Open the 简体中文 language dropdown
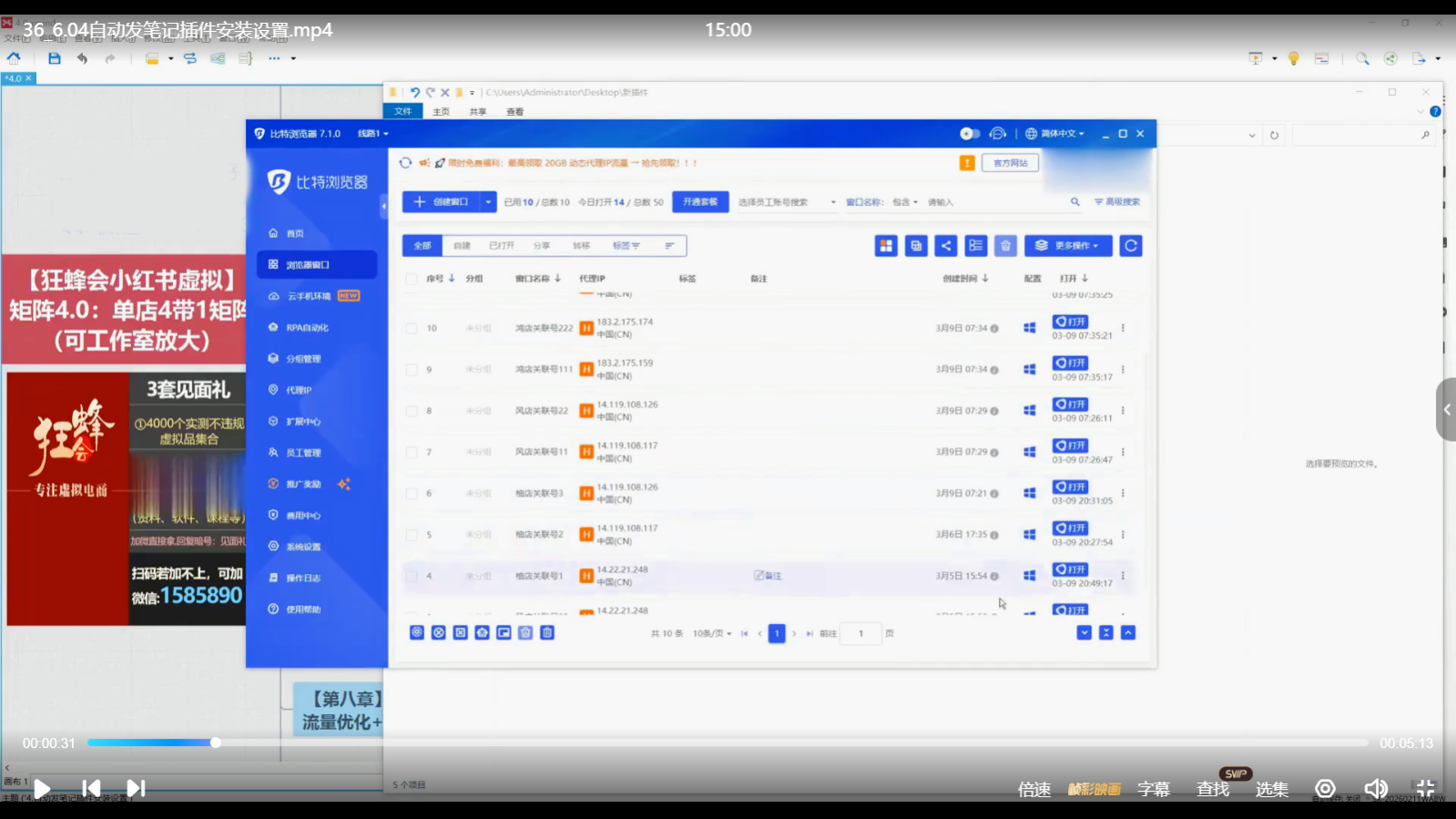Viewport: 1456px width, 819px height. [1056, 134]
